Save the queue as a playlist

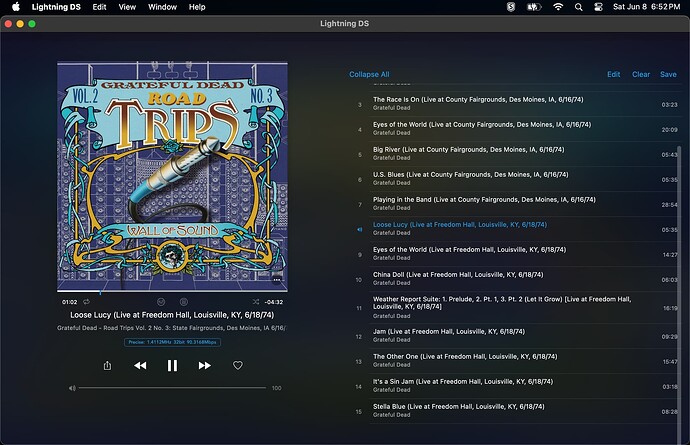click(x=668, y=74)
